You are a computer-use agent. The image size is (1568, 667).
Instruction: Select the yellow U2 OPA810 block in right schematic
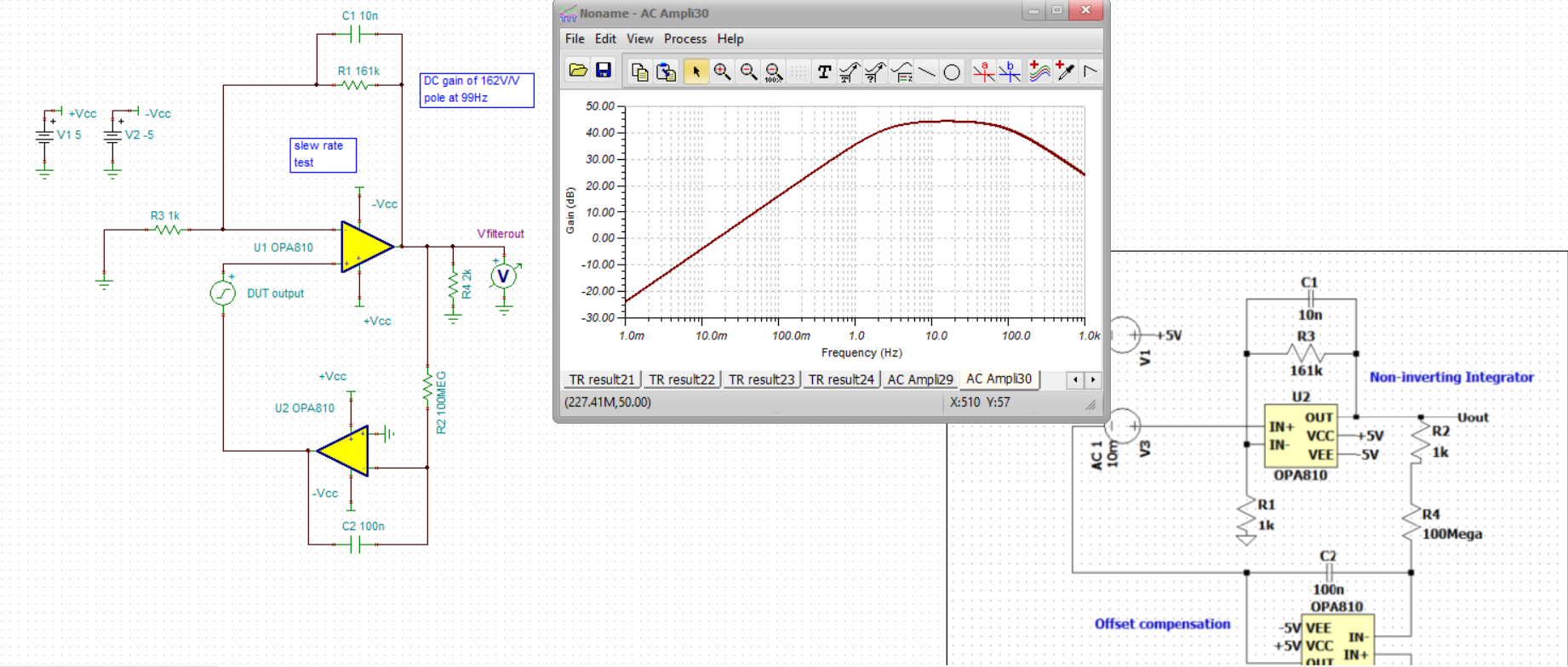pyautogui.click(x=1301, y=436)
